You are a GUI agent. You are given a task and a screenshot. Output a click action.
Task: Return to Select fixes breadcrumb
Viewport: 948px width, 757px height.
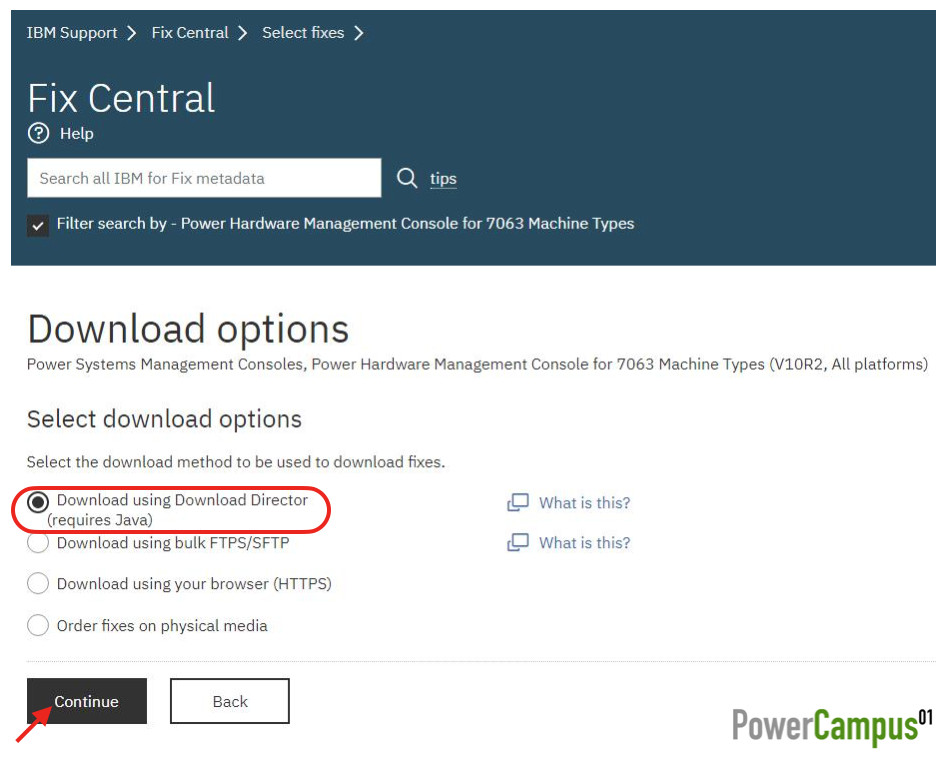303,33
